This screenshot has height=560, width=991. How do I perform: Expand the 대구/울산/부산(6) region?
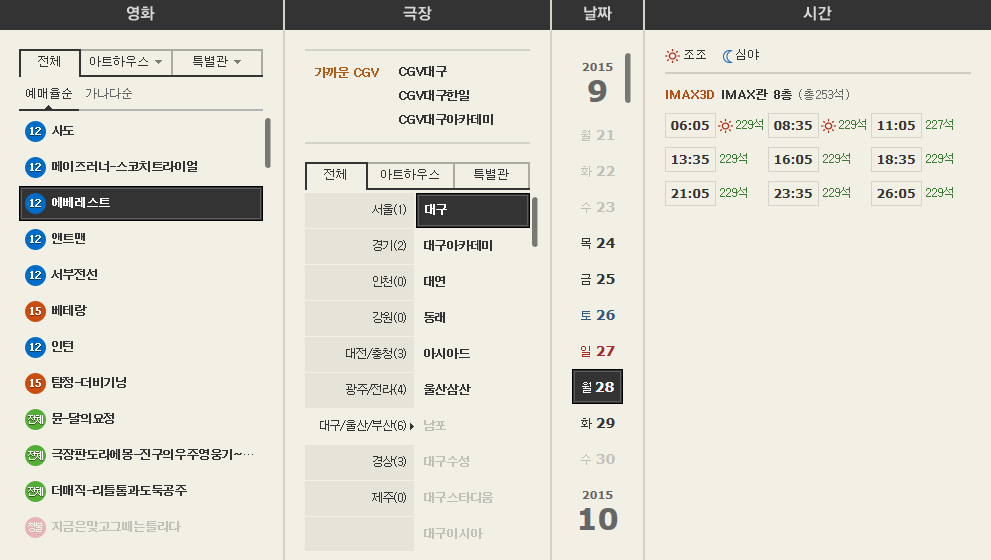click(x=360, y=425)
